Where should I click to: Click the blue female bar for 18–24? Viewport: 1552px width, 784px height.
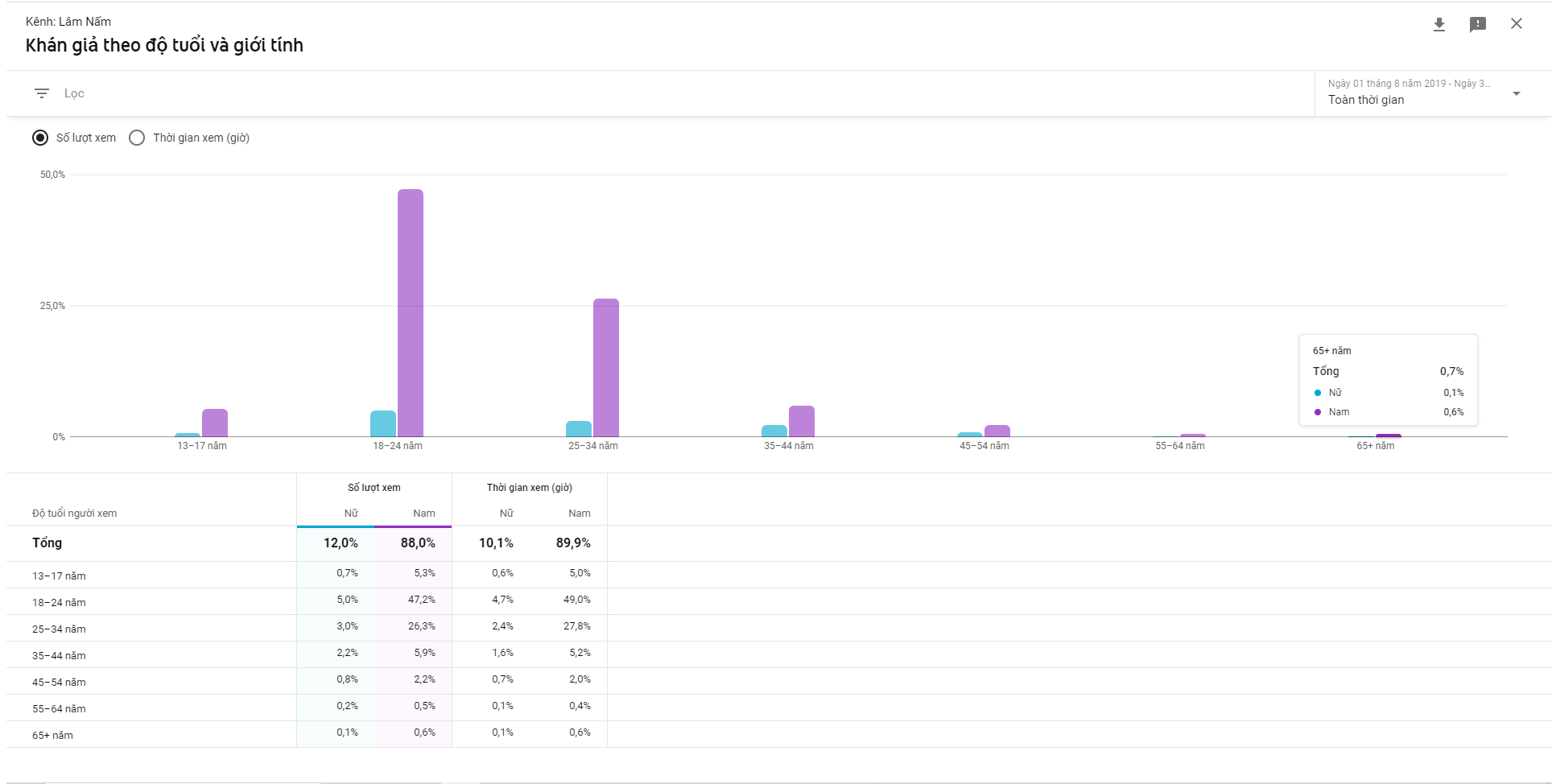pos(383,423)
